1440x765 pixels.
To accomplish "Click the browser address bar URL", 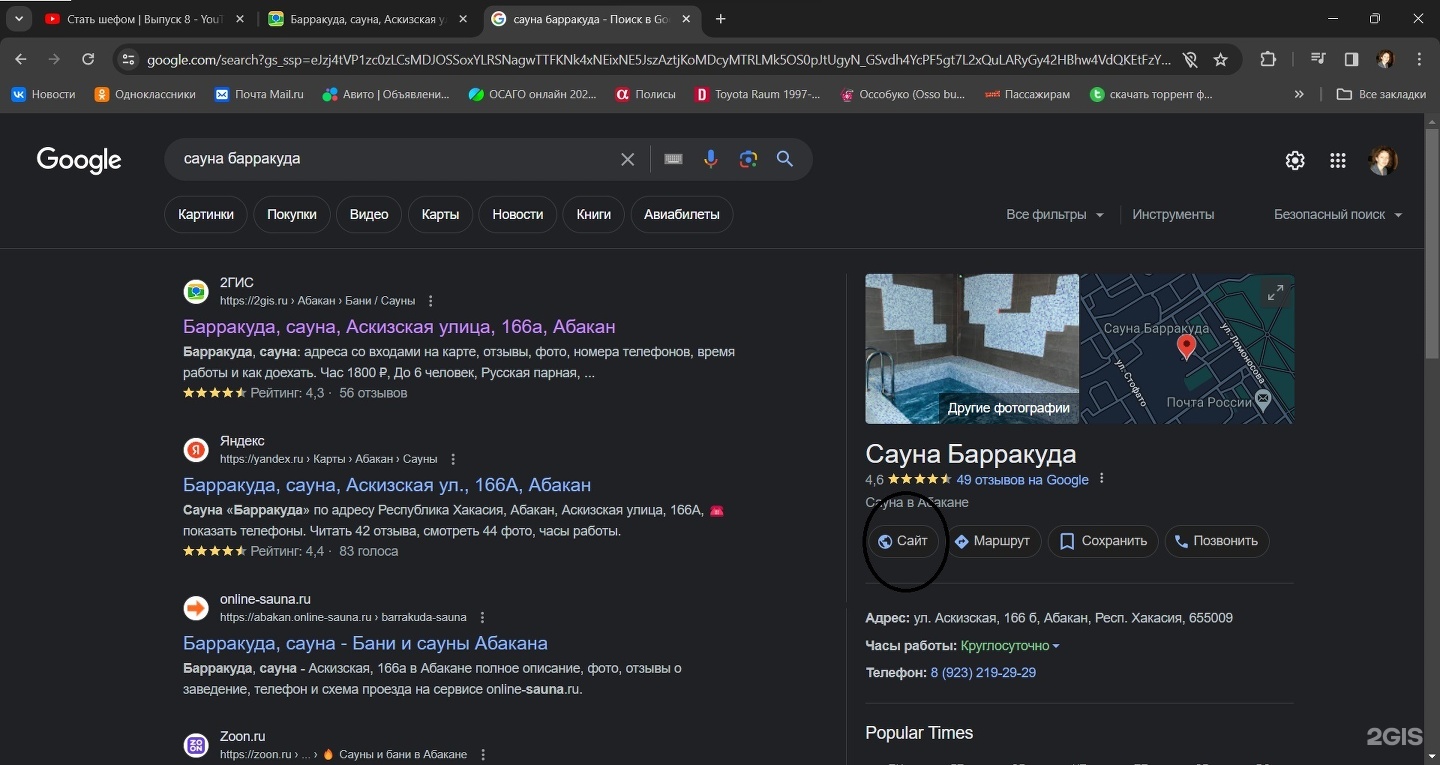I will pyautogui.click(x=658, y=60).
